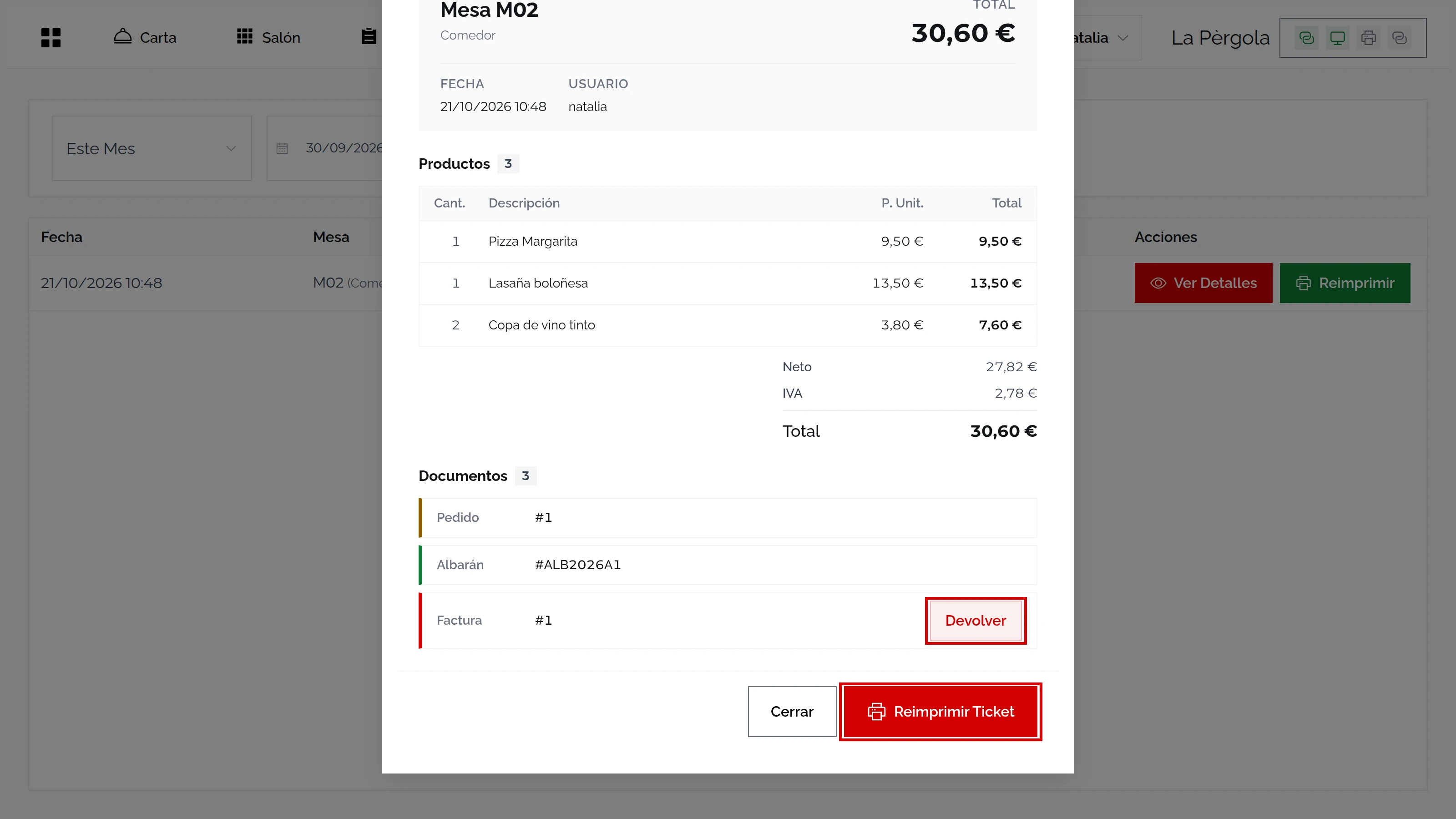Click the Copa de vino tinto row
1456x819 pixels.
728,325
